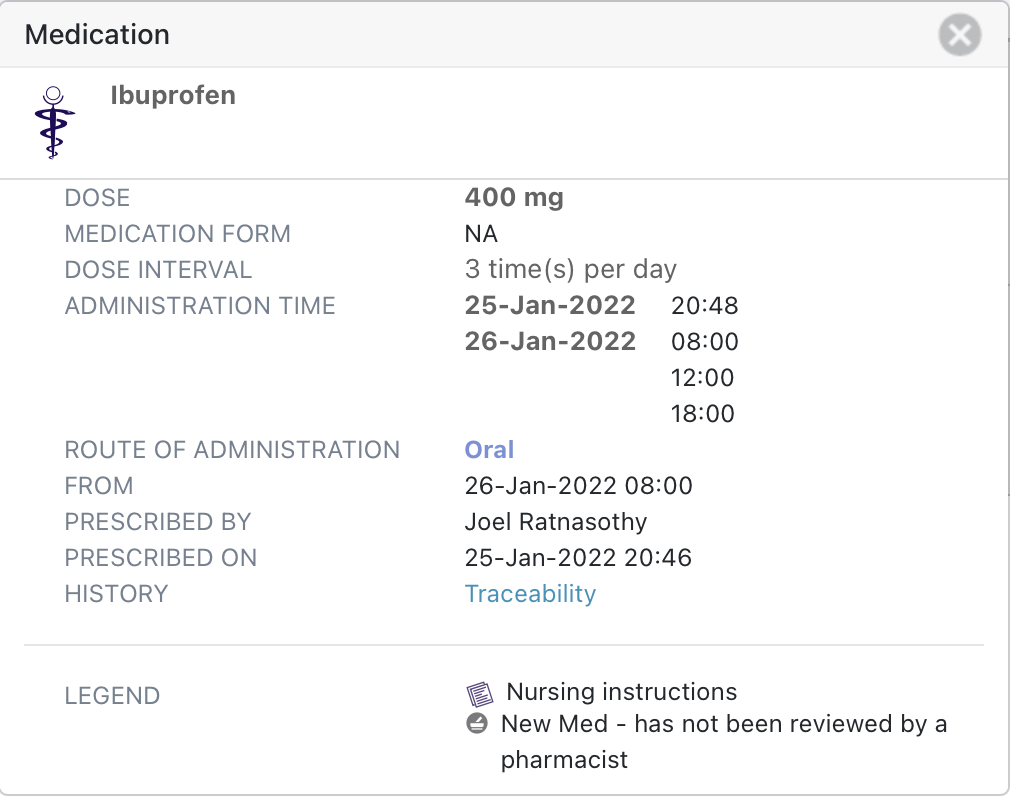Close the Medication dialog
The width and height of the screenshot is (1010, 796).
click(x=959, y=36)
